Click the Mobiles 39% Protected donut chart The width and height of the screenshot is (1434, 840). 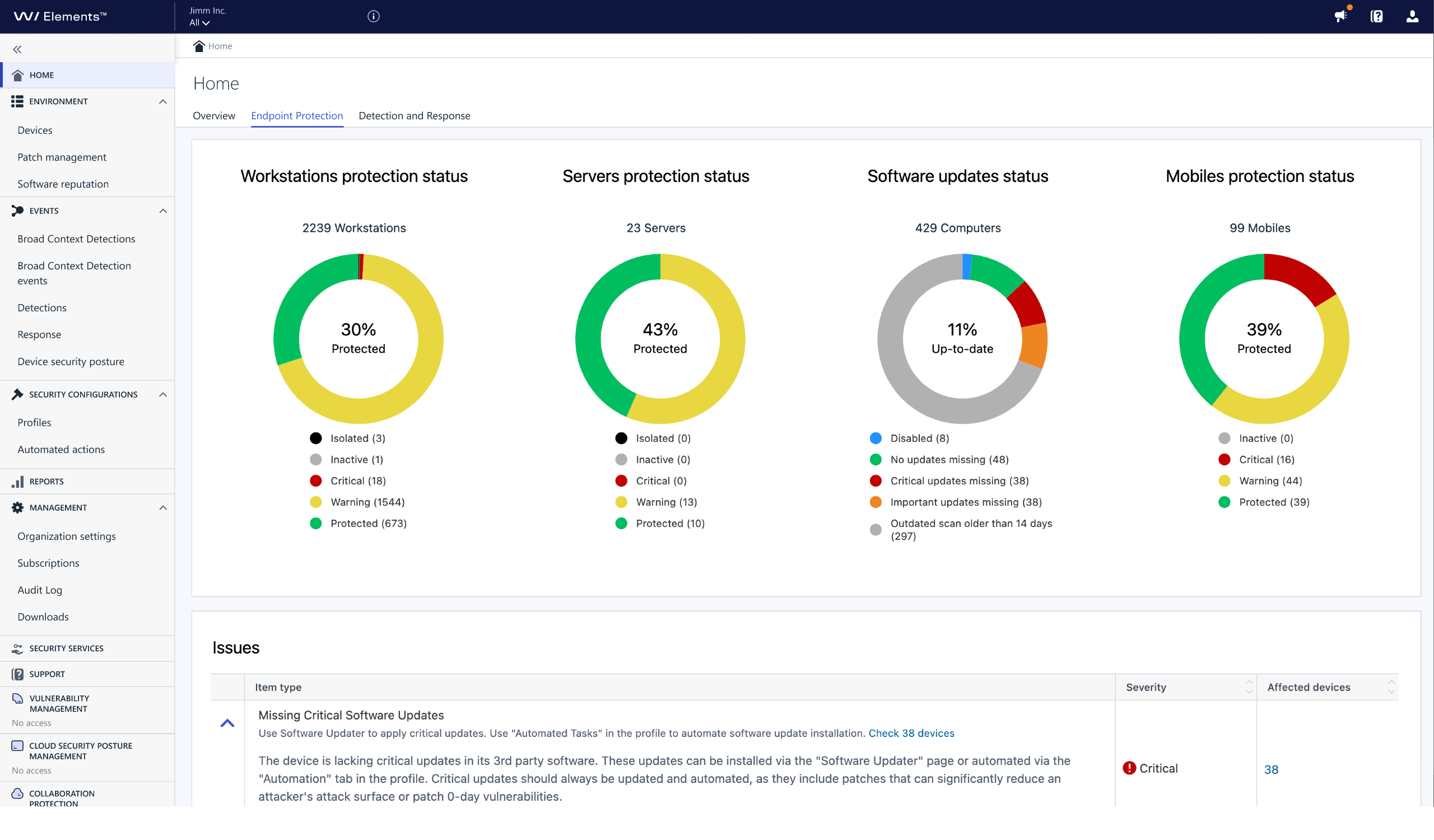1264,339
